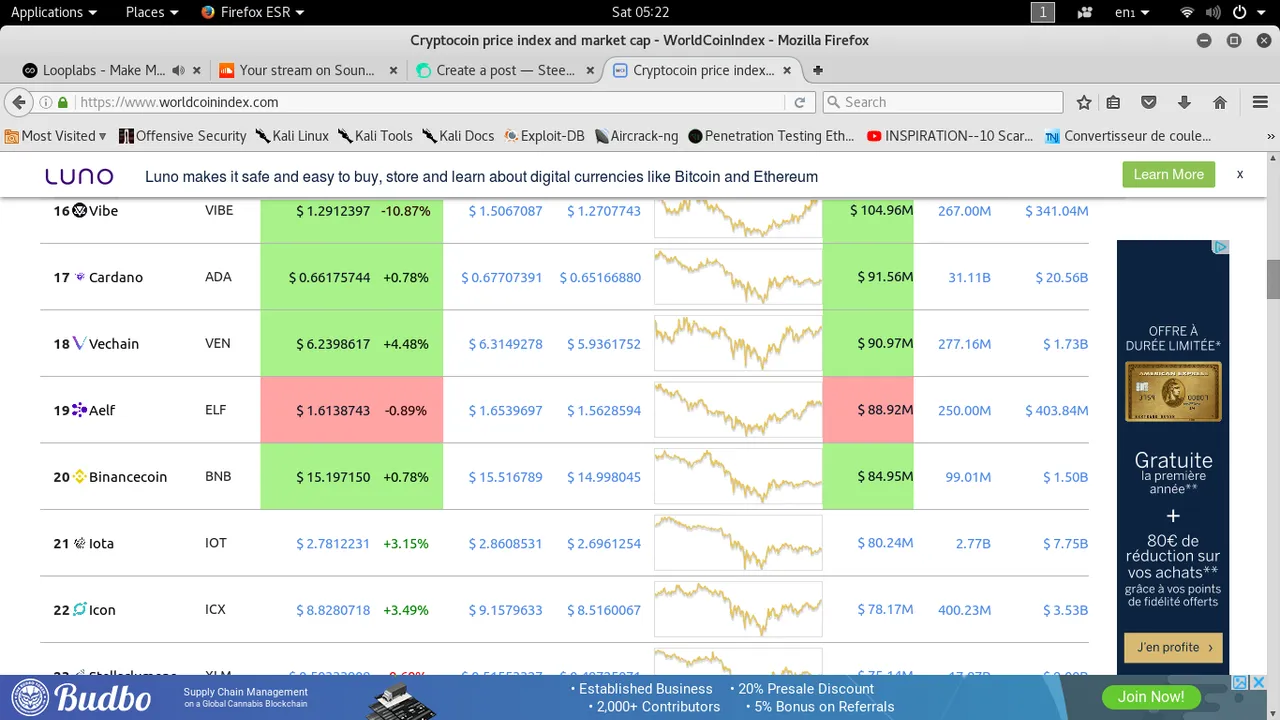Open the Aircrack-ng bookmark
Image resolution: width=1280 pixels, height=720 pixels.
click(x=636, y=136)
